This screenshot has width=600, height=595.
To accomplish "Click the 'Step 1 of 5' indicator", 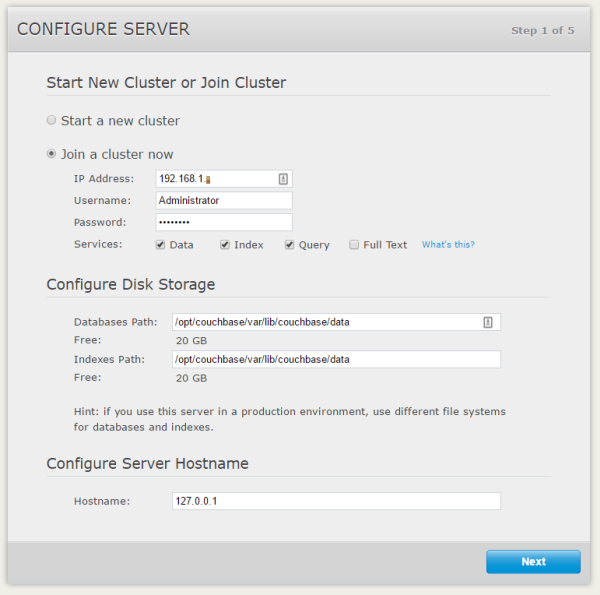I will point(542,31).
